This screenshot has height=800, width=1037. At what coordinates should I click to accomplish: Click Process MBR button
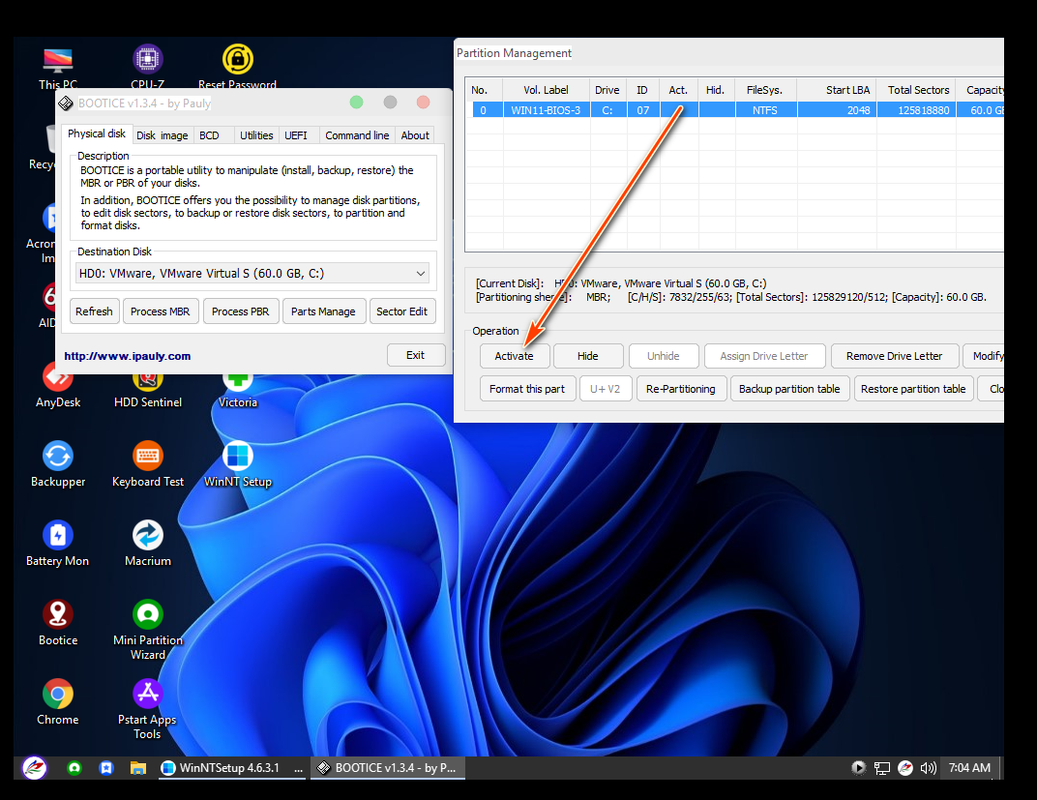click(160, 311)
